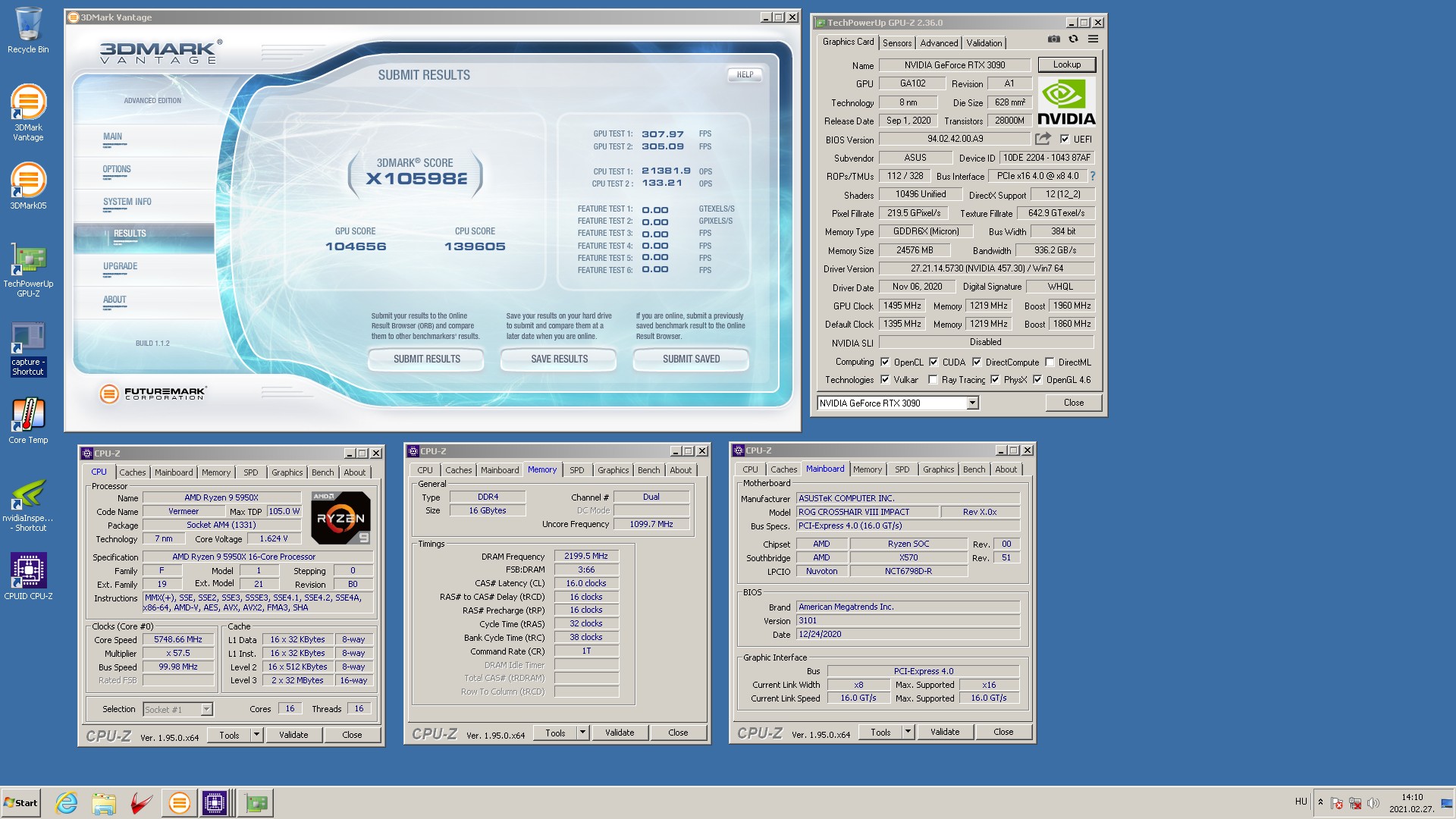Switch to Sensors tab in GPU-Z
The width and height of the screenshot is (1456, 819).
pos(897,43)
